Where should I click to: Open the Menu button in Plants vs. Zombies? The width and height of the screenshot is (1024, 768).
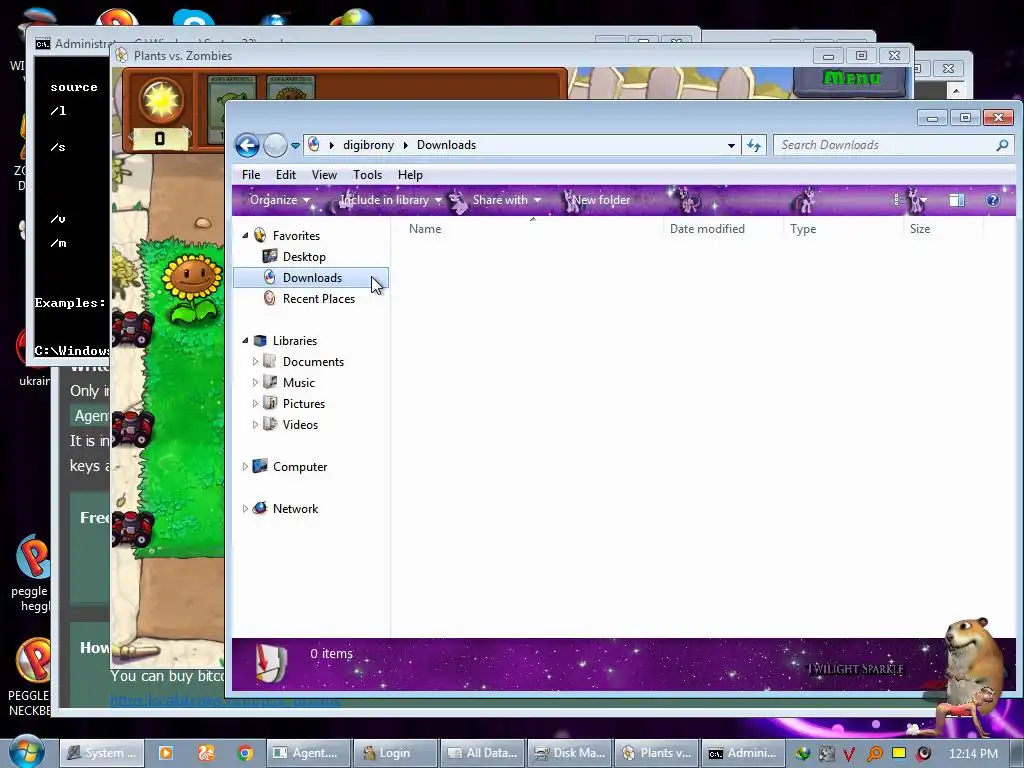pyautogui.click(x=852, y=80)
